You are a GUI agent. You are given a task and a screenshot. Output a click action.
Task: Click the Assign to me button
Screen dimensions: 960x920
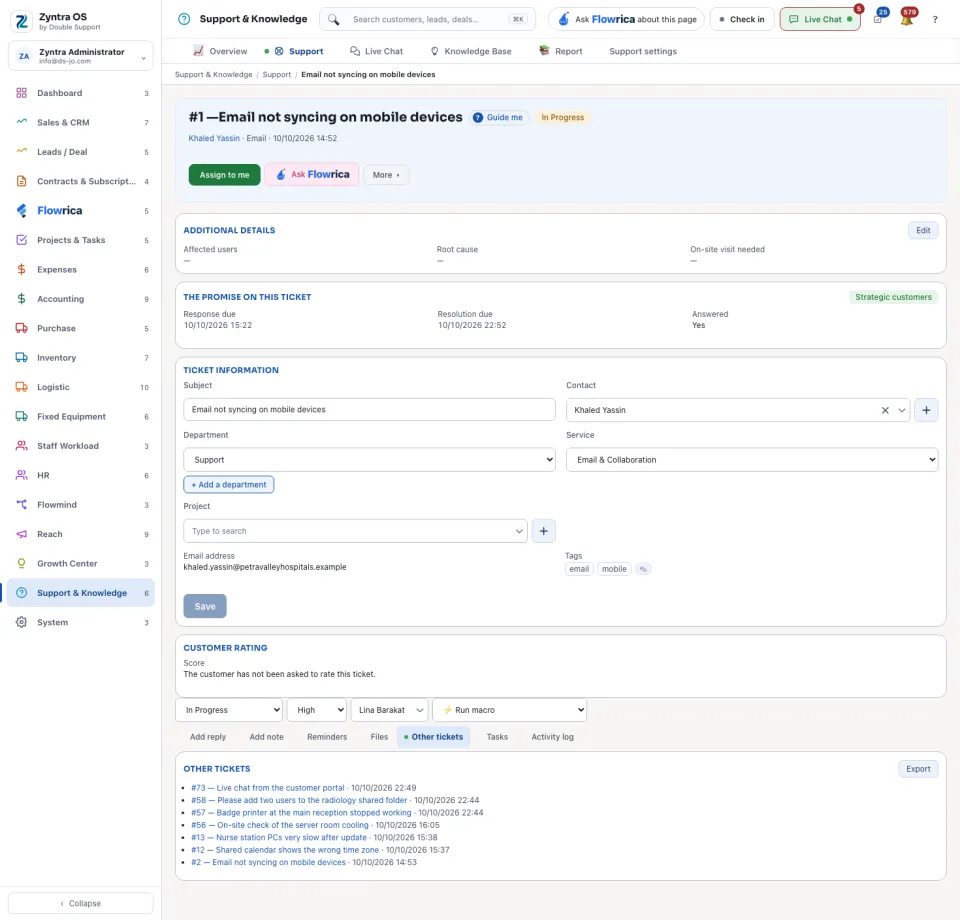pyautogui.click(x=224, y=175)
